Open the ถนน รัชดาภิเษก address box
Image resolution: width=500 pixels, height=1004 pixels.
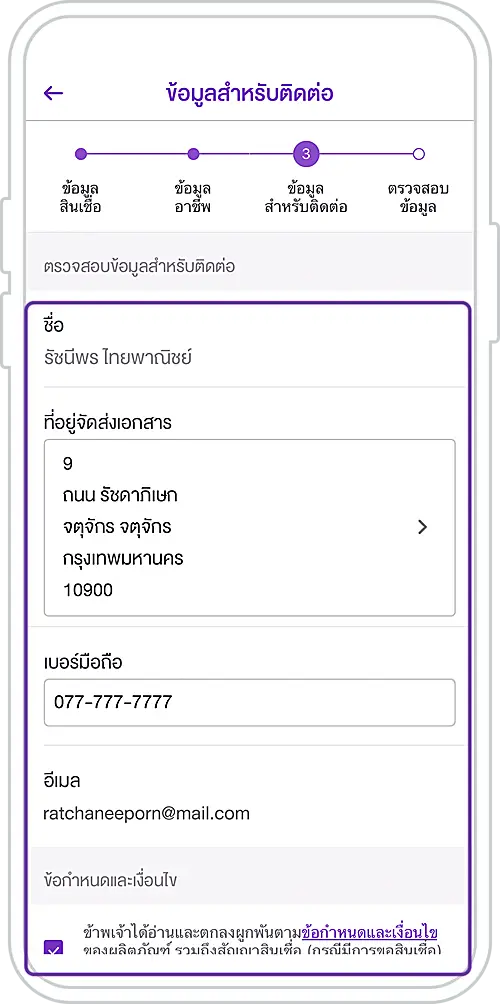[x=250, y=528]
